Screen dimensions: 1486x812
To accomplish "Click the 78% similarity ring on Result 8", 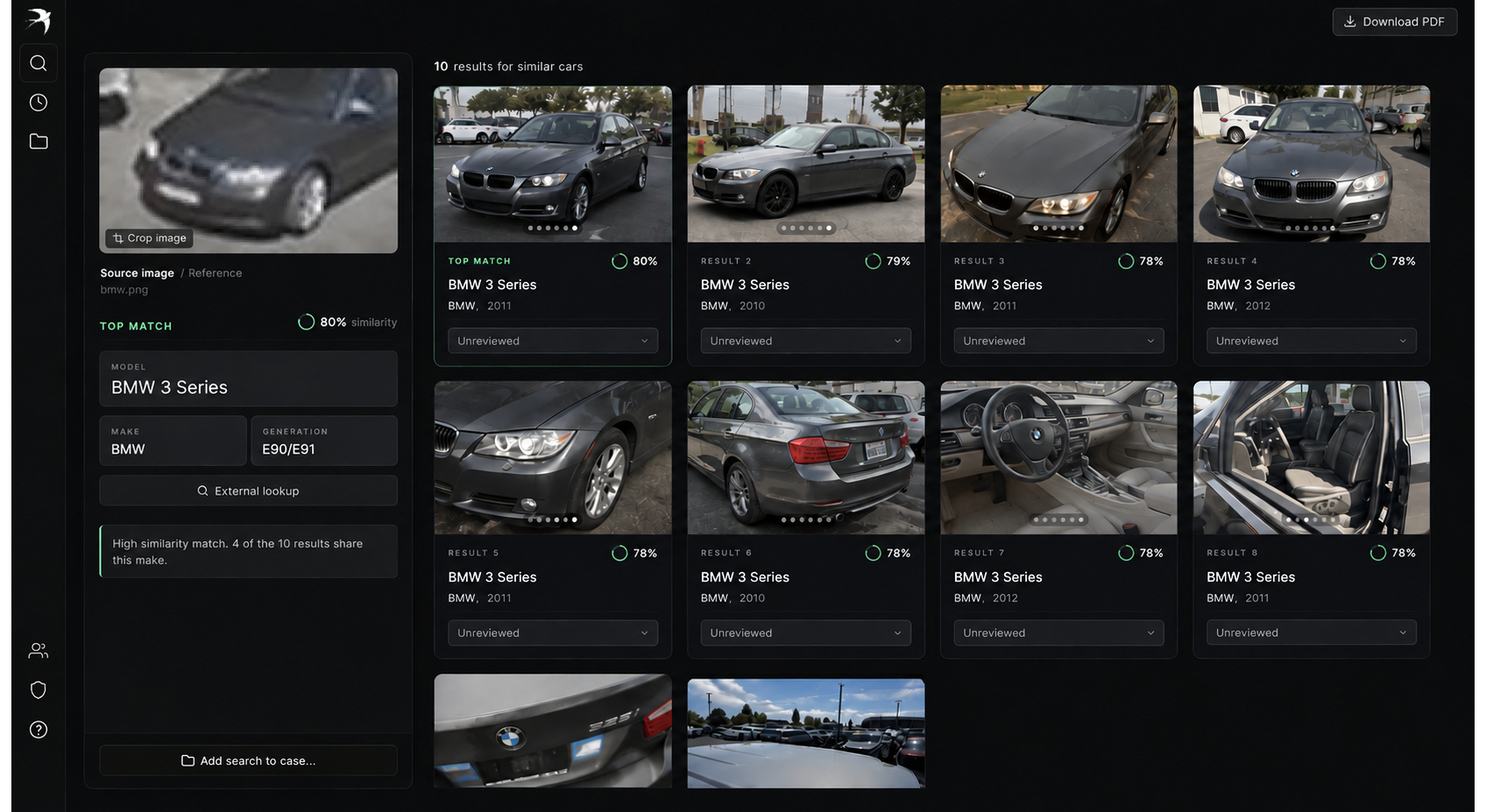I will pyautogui.click(x=1378, y=553).
